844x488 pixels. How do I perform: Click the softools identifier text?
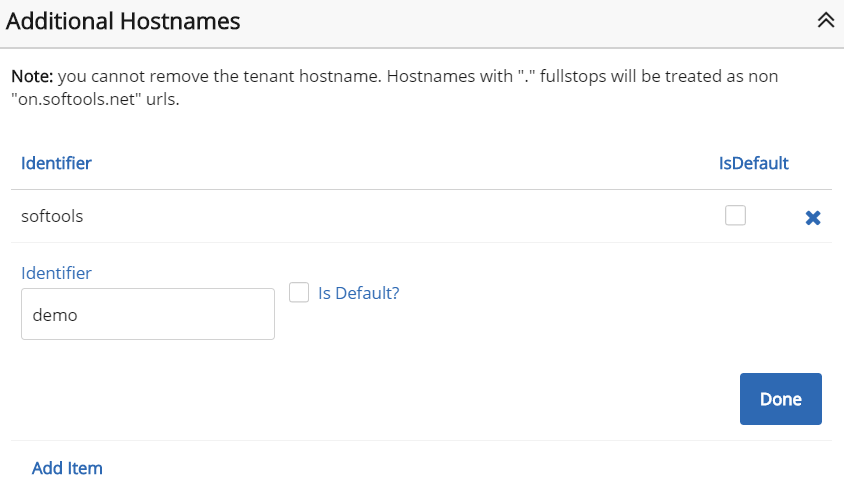click(52, 216)
